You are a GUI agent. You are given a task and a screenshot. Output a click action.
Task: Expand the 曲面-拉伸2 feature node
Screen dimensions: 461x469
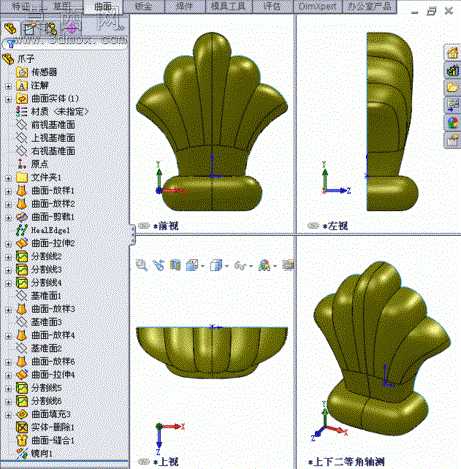point(8,244)
